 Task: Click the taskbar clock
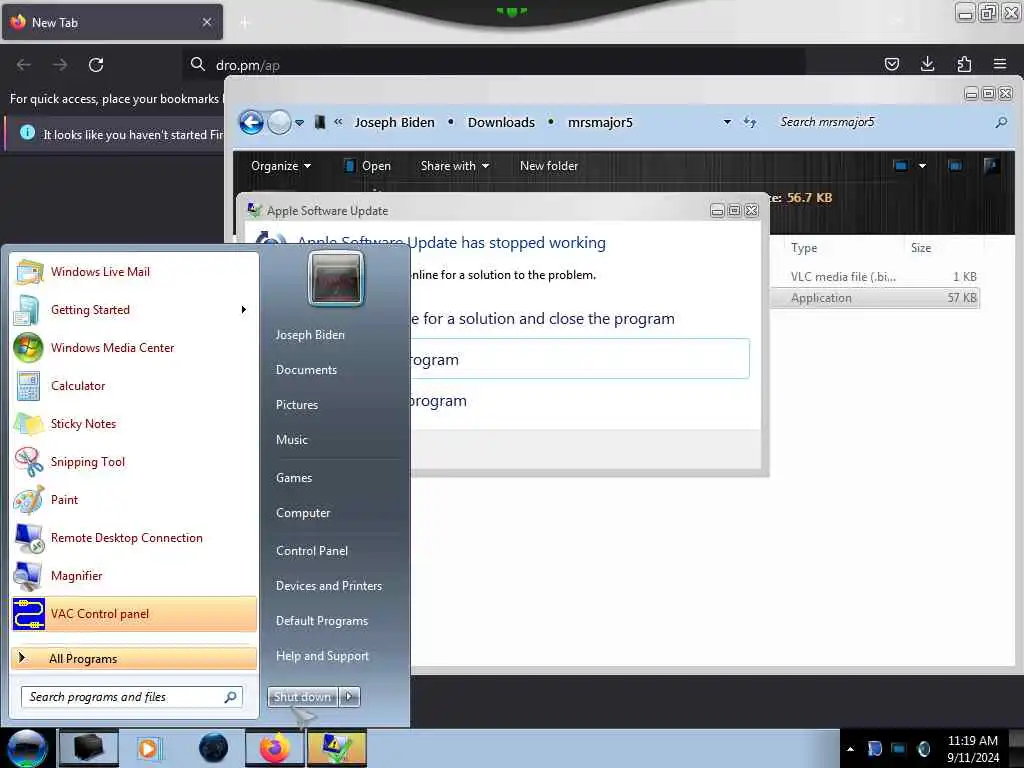tap(972, 749)
